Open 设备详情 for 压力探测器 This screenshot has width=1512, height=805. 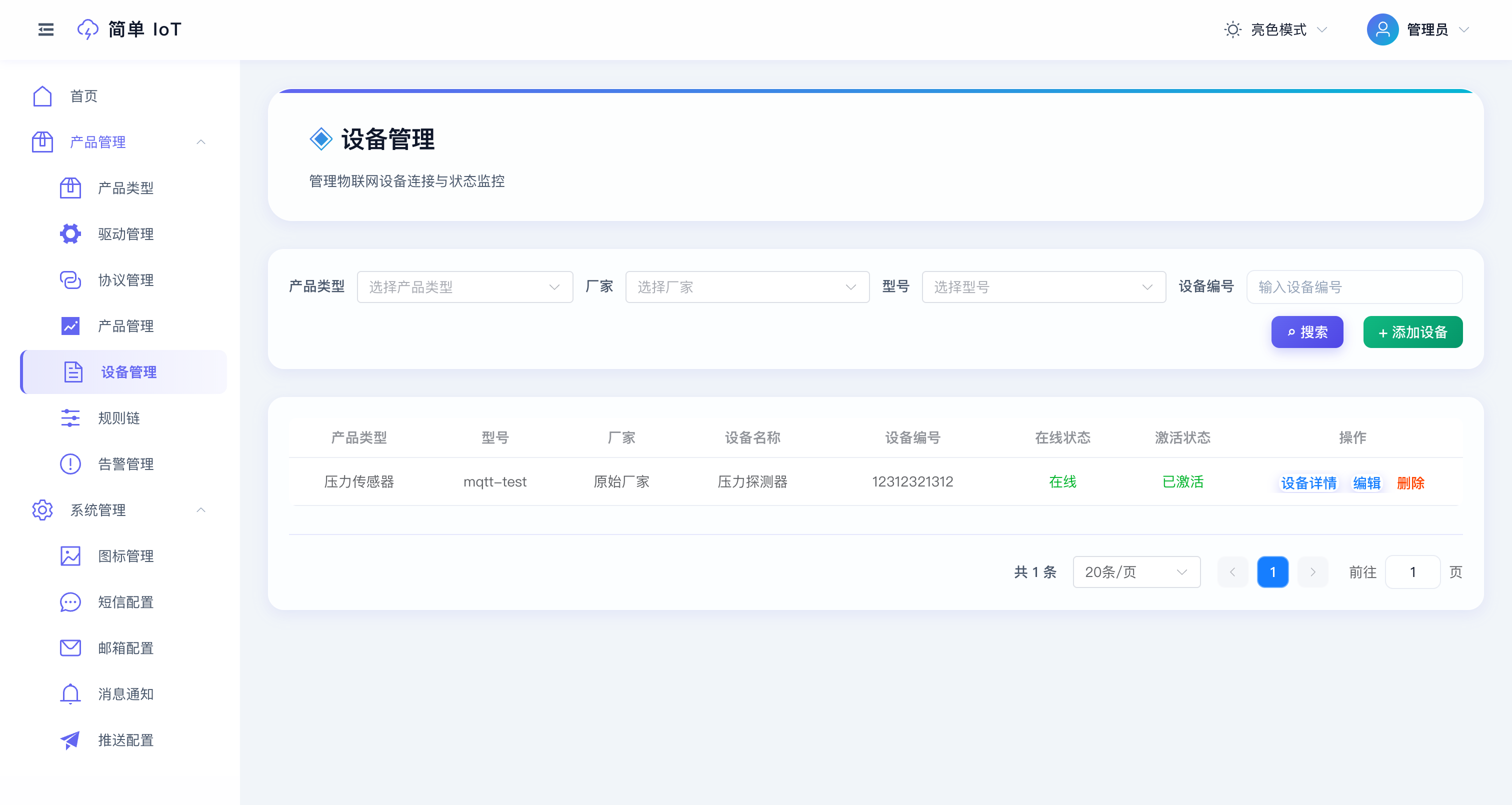tap(1308, 482)
